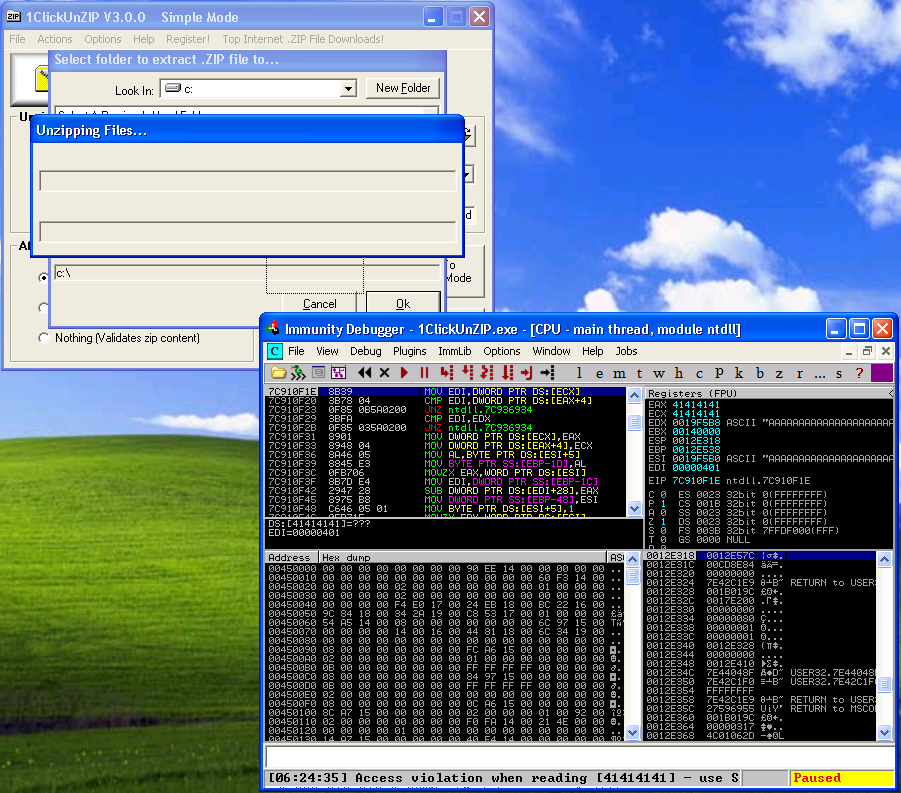Image resolution: width=901 pixels, height=793 pixels.
Task: Switch to CPU view with the 'c' button
Action: 699,374
